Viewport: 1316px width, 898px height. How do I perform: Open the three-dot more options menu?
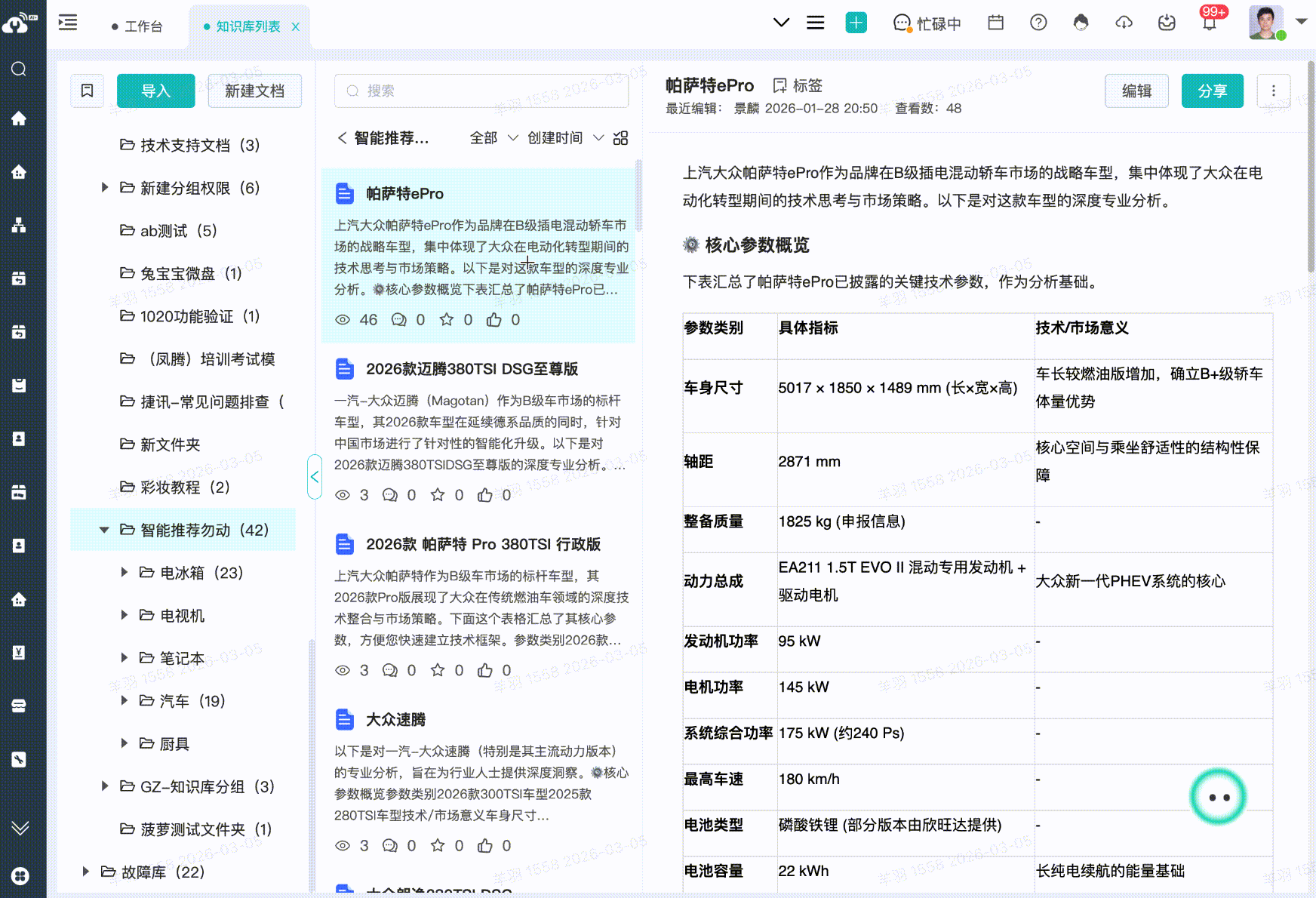click(1274, 91)
